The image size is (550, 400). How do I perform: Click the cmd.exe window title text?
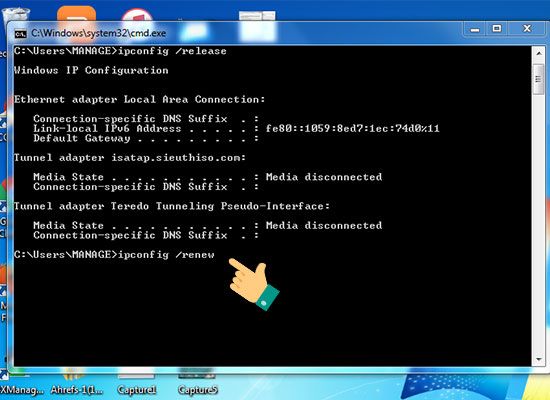tap(99, 33)
